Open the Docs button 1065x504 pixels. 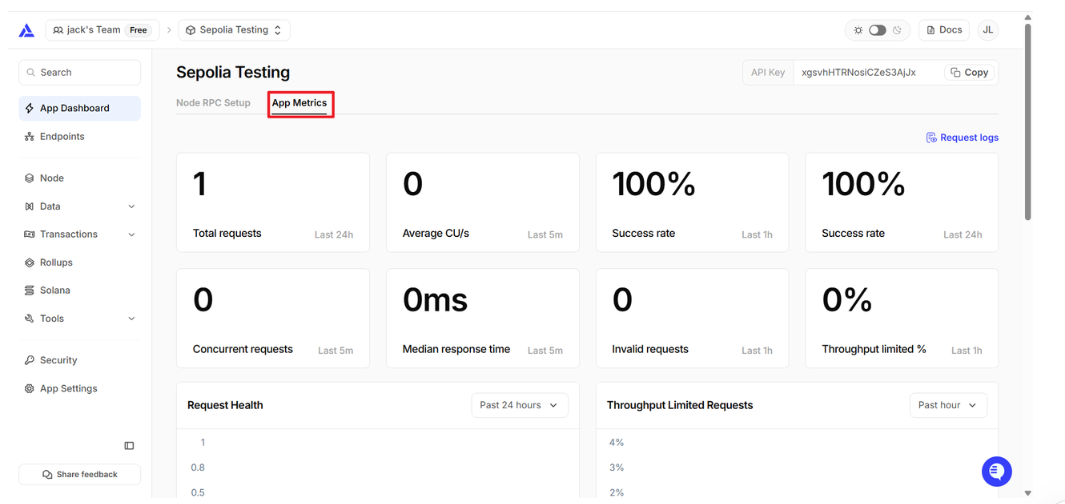tap(944, 30)
